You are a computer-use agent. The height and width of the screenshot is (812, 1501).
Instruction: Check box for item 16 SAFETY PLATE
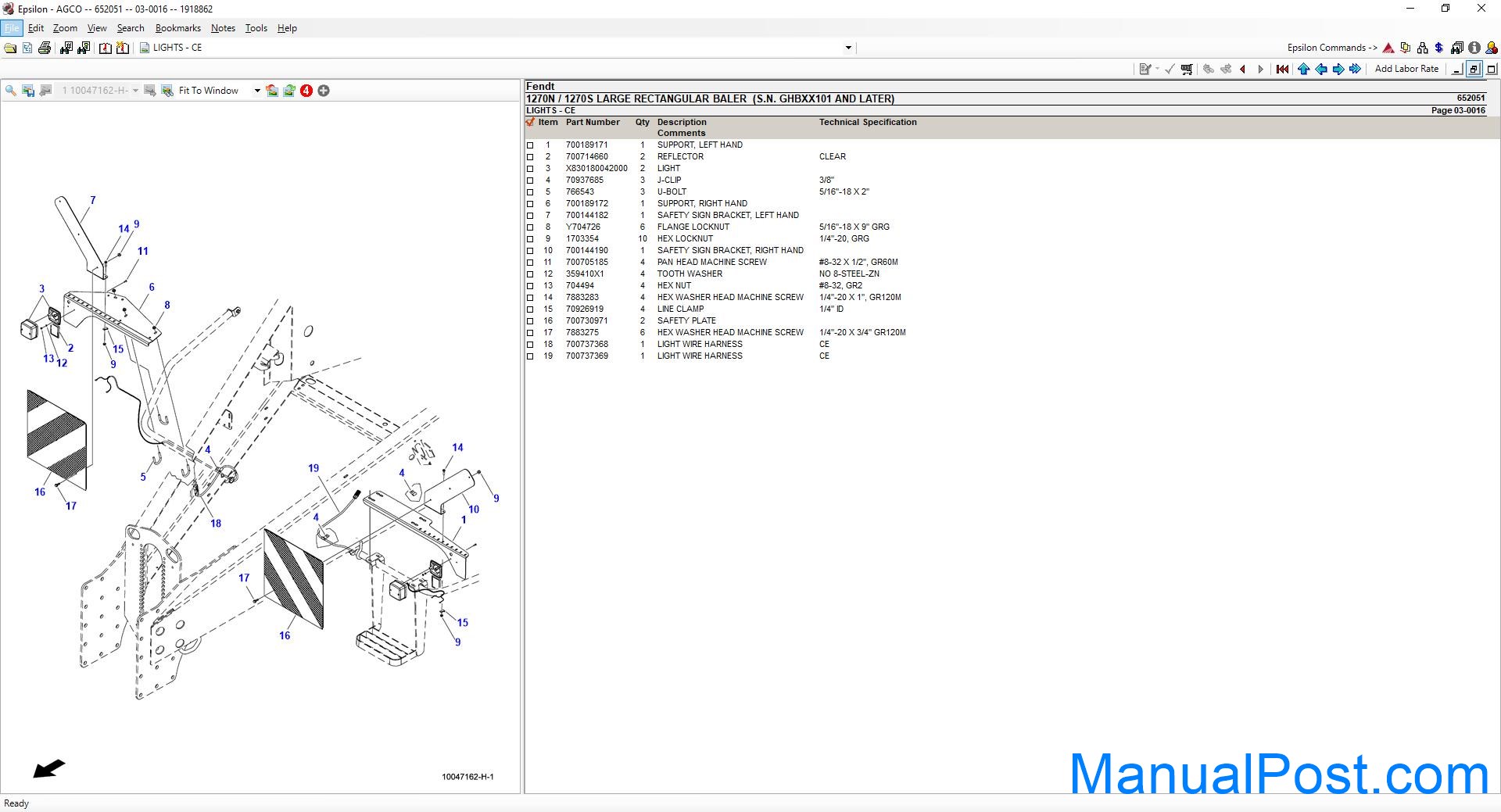click(x=530, y=321)
